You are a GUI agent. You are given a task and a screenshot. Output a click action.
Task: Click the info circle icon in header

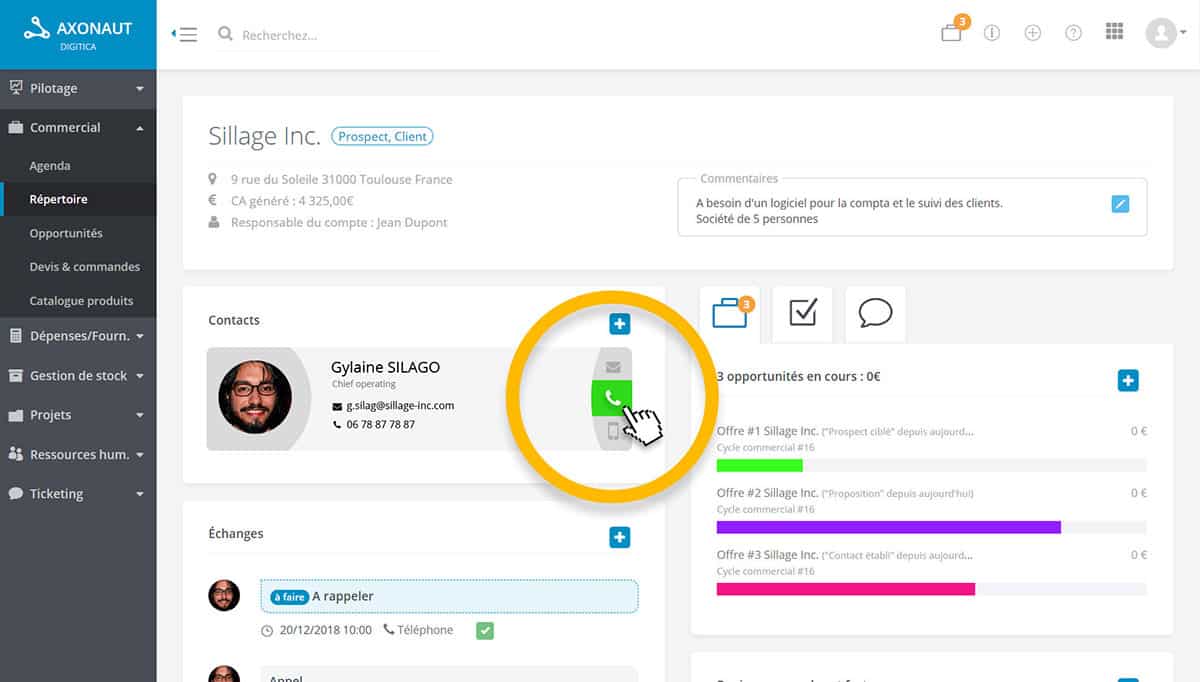(992, 33)
